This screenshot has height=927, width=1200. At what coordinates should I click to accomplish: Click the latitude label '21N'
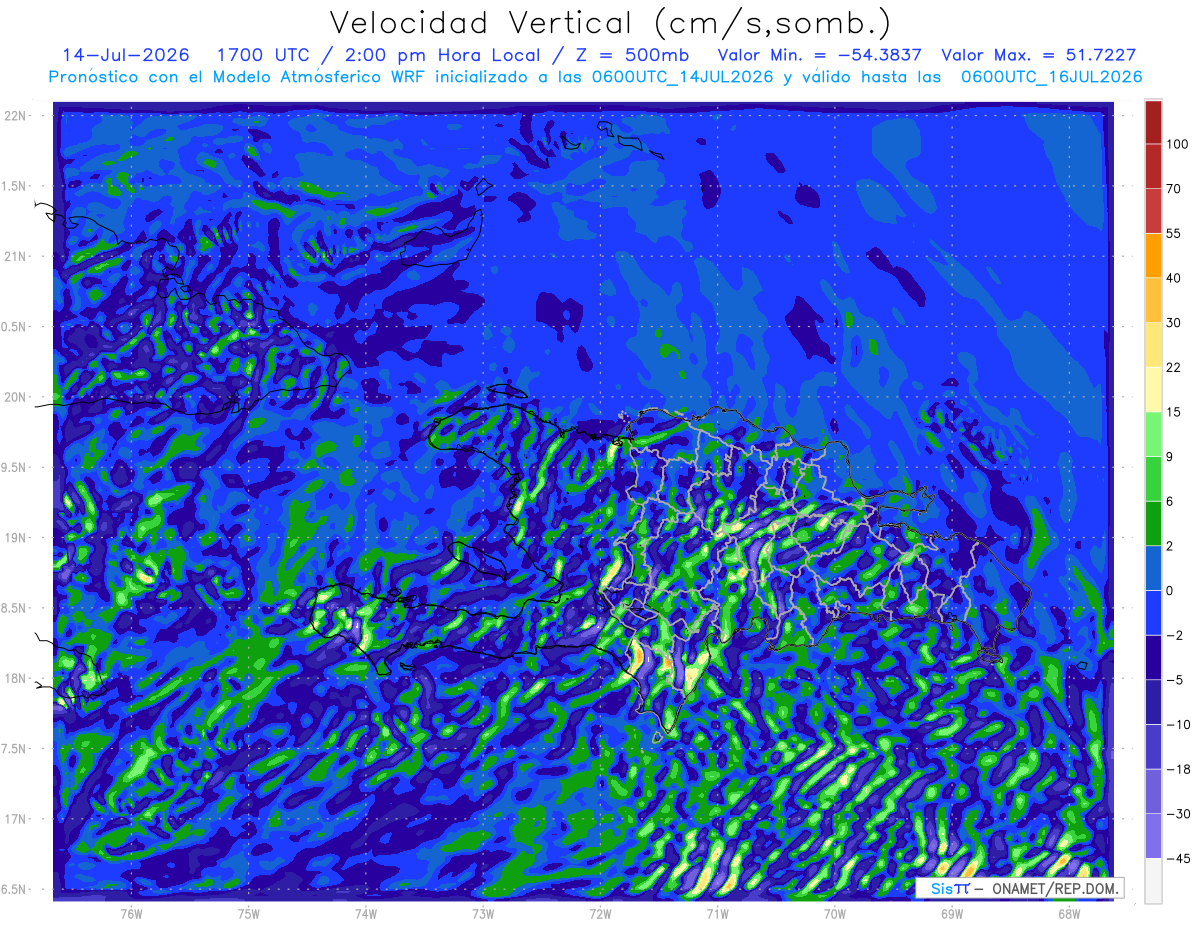pos(15,256)
